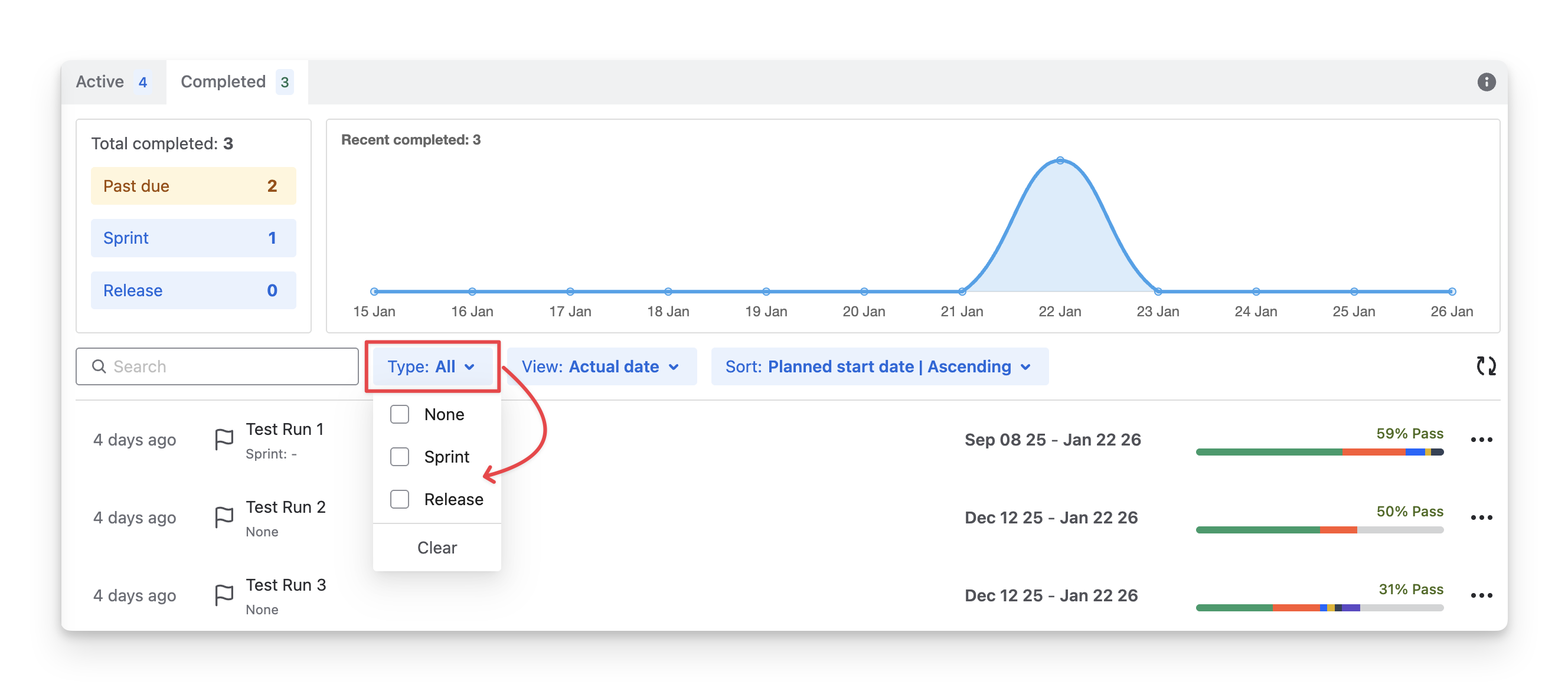1568x691 pixels.
Task: Open the three-dot menu for Test Run 3
Action: [x=1481, y=595]
